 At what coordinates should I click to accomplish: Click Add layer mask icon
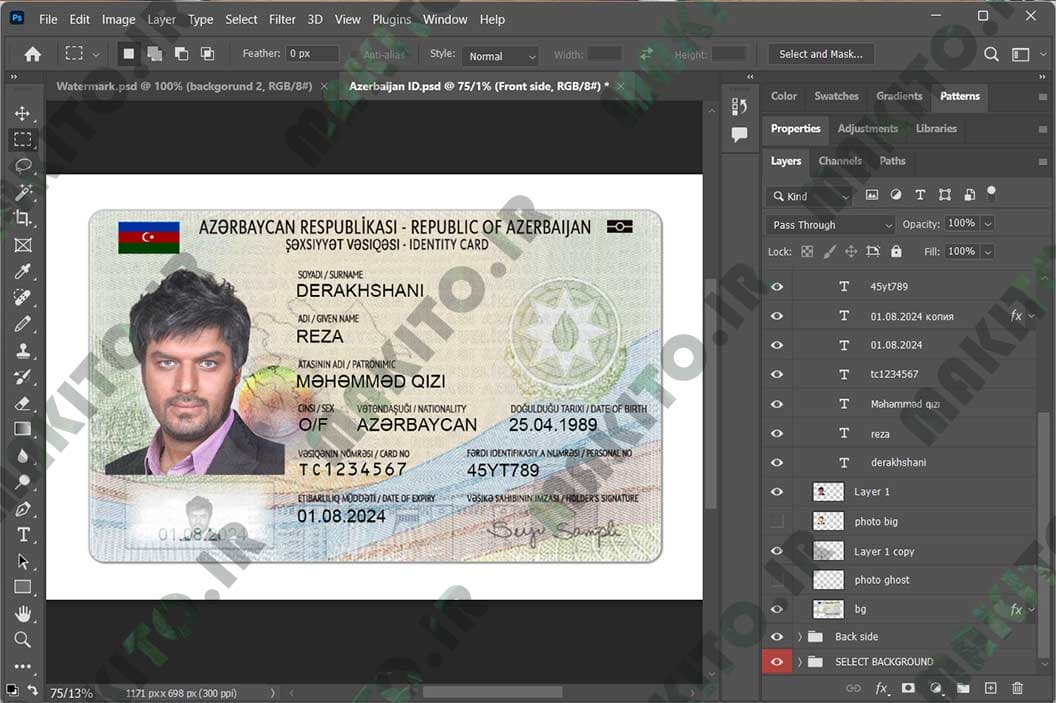[x=909, y=688]
